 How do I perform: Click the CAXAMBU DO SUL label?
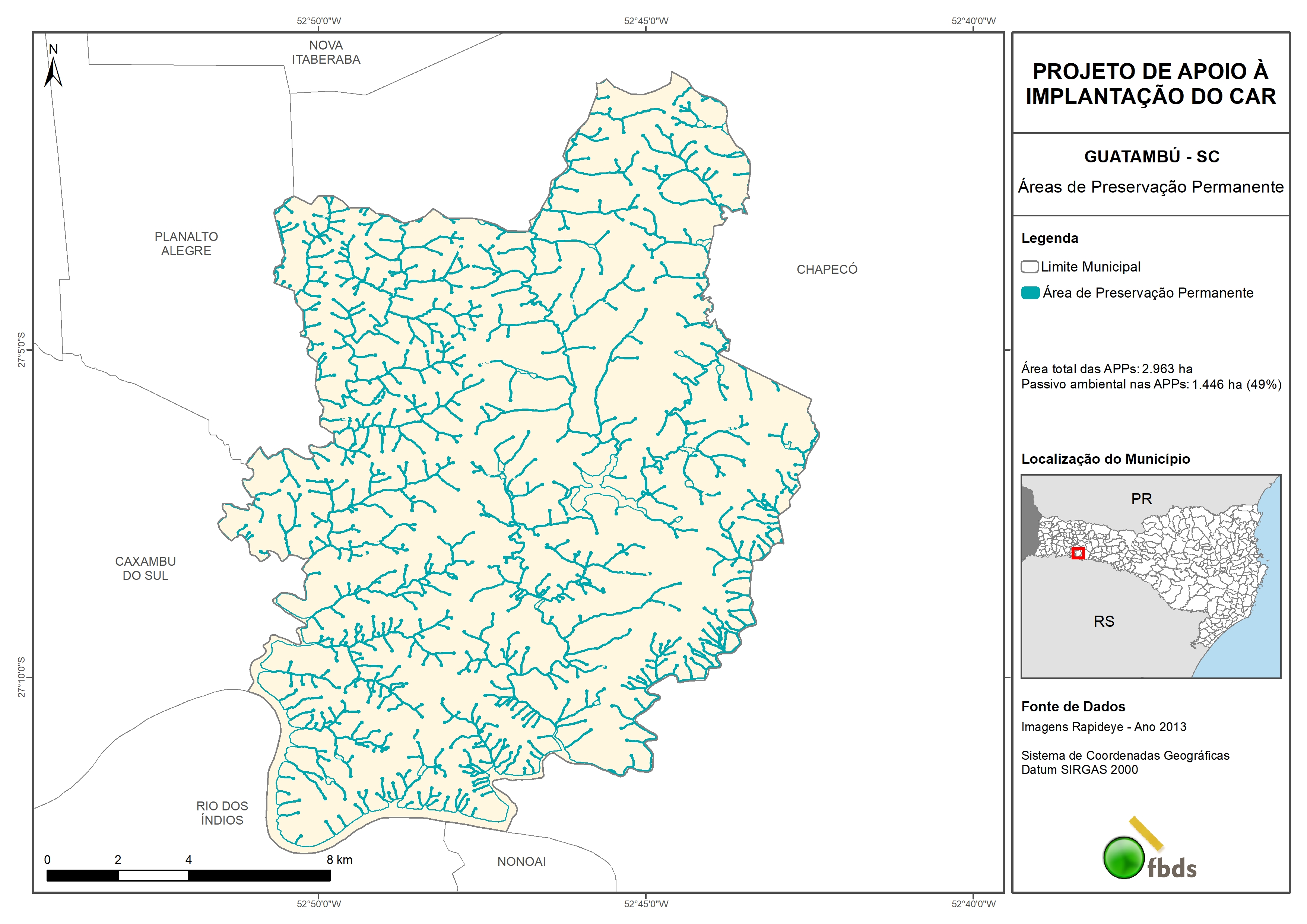(145, 568)
